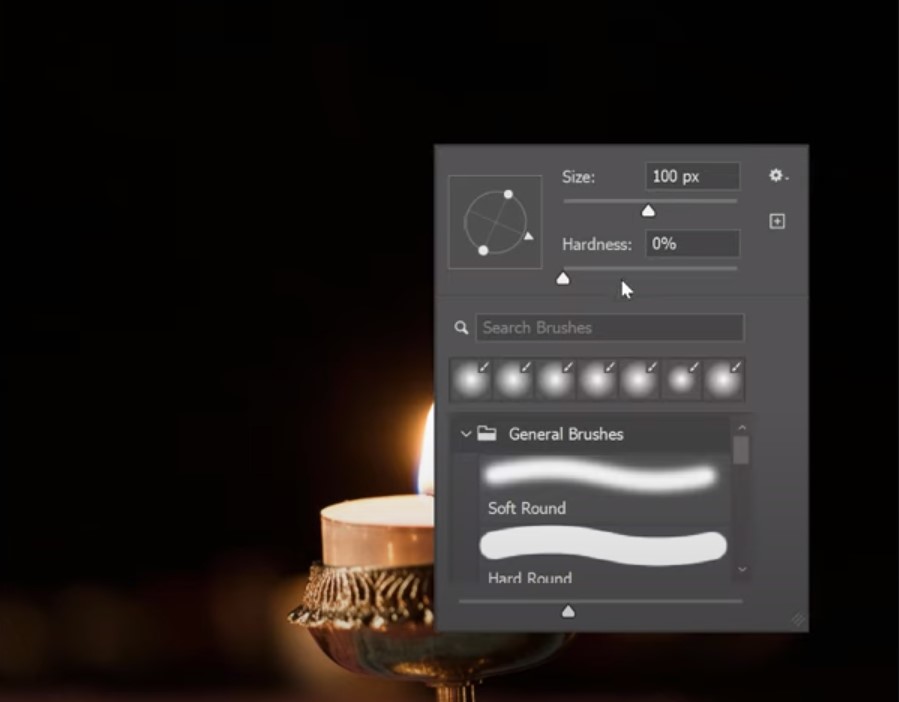899x702 pixels.
Task: Click the brush list scrollbar thumb
Action: (x=741, y=450)
